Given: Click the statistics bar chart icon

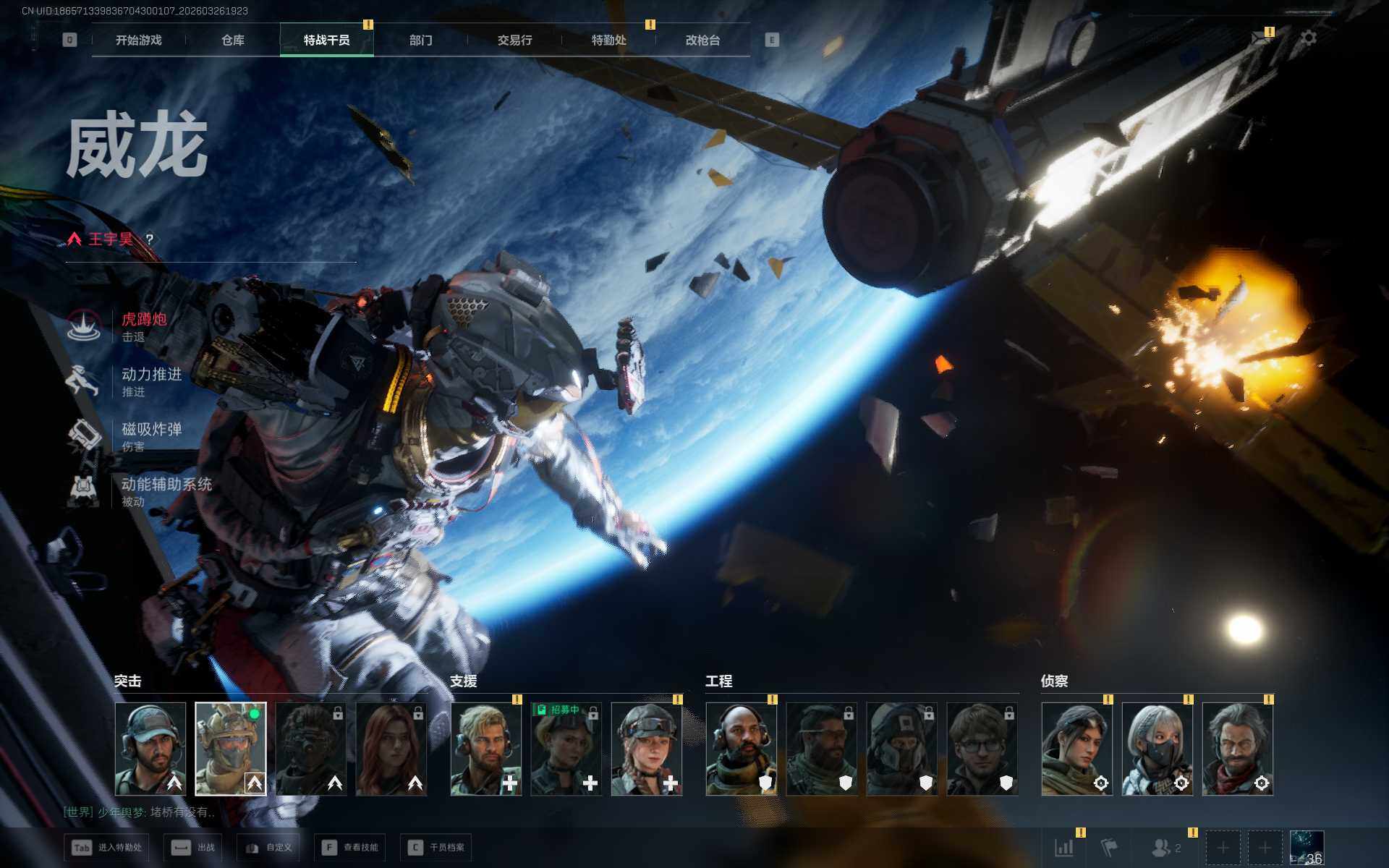Looking at the screenshot, I should (1064, 847).
